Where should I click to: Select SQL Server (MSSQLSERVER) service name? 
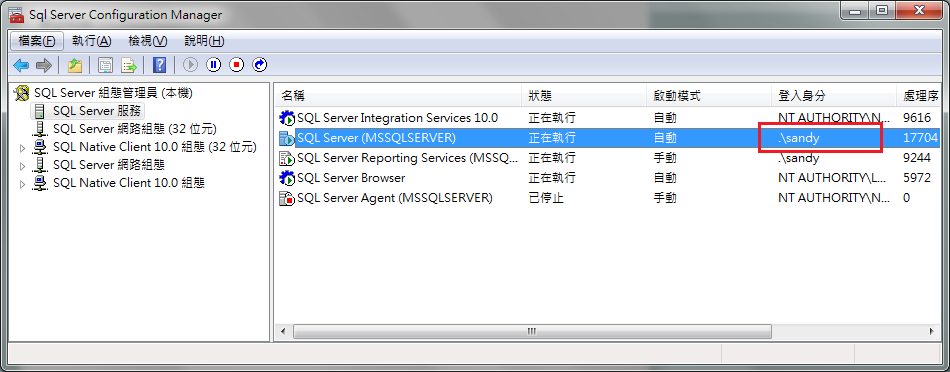coord(376,138)
